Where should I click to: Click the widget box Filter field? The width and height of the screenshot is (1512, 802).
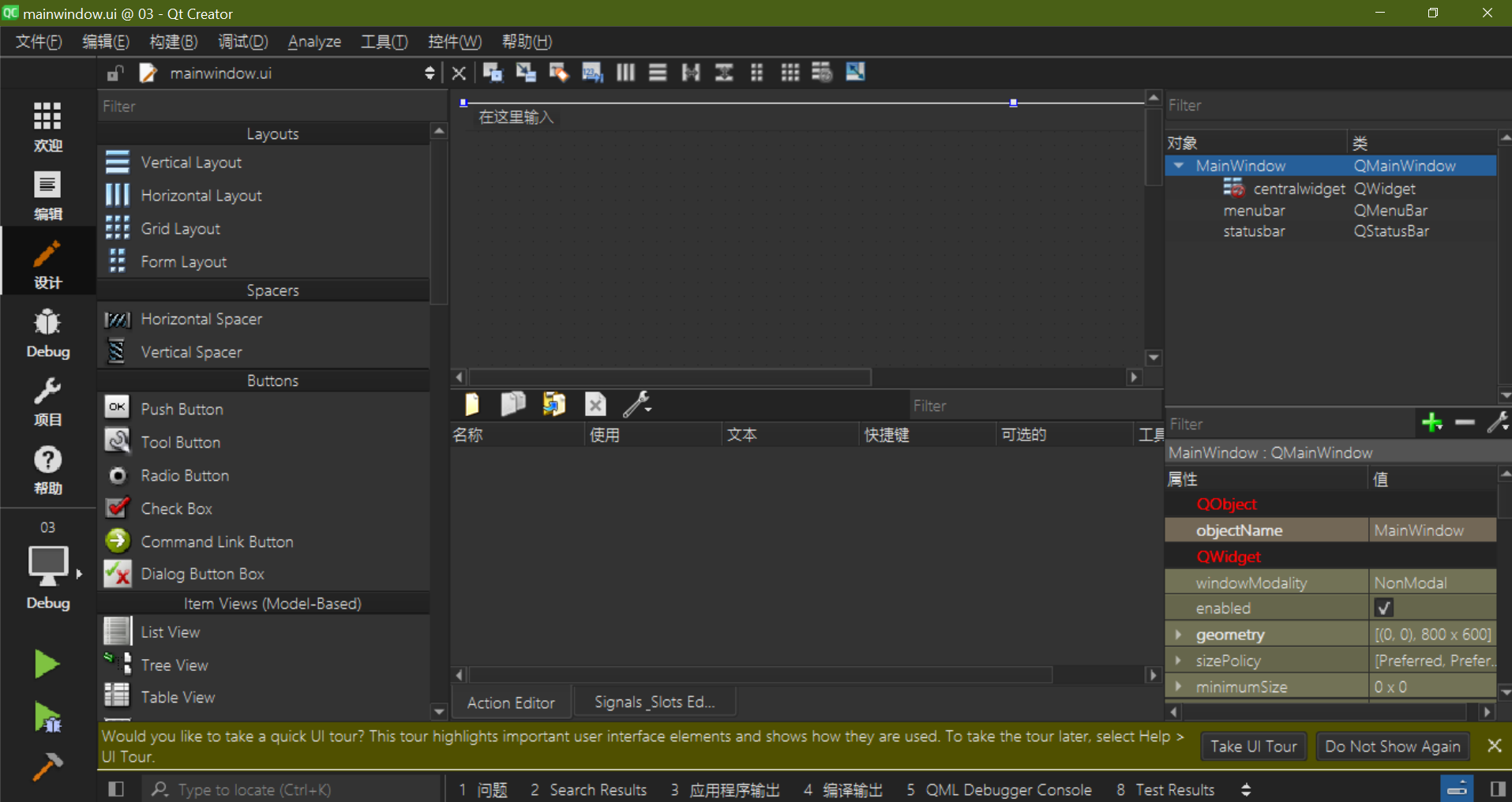coord(272,106)
